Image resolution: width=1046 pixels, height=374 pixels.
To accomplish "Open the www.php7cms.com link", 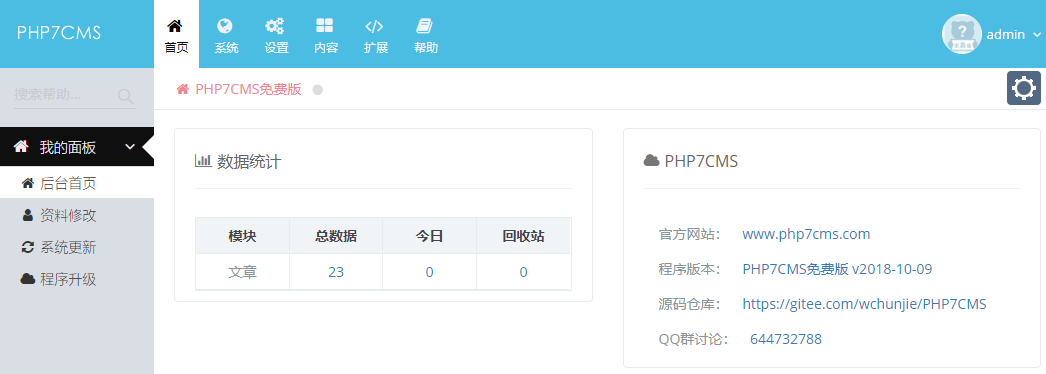I will [806, 234].
